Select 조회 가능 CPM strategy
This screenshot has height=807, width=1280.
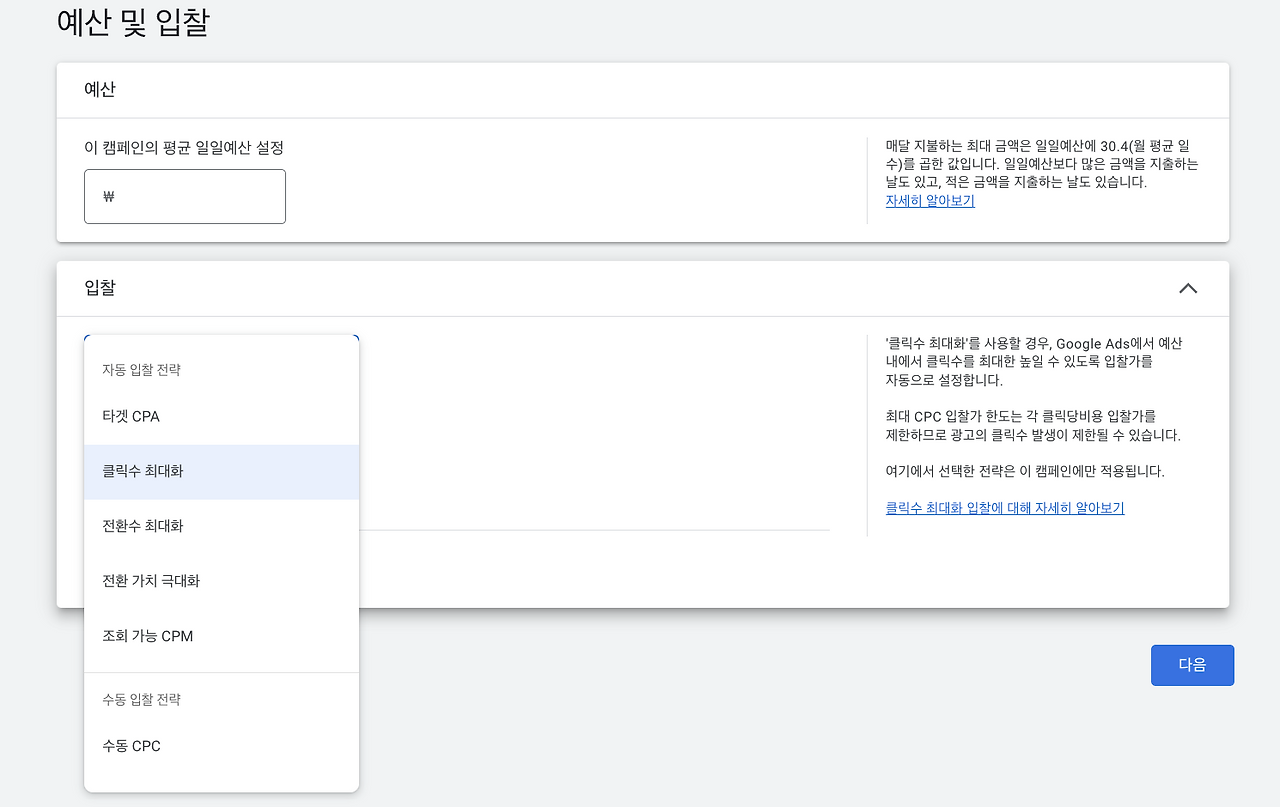tap(146, 635)
